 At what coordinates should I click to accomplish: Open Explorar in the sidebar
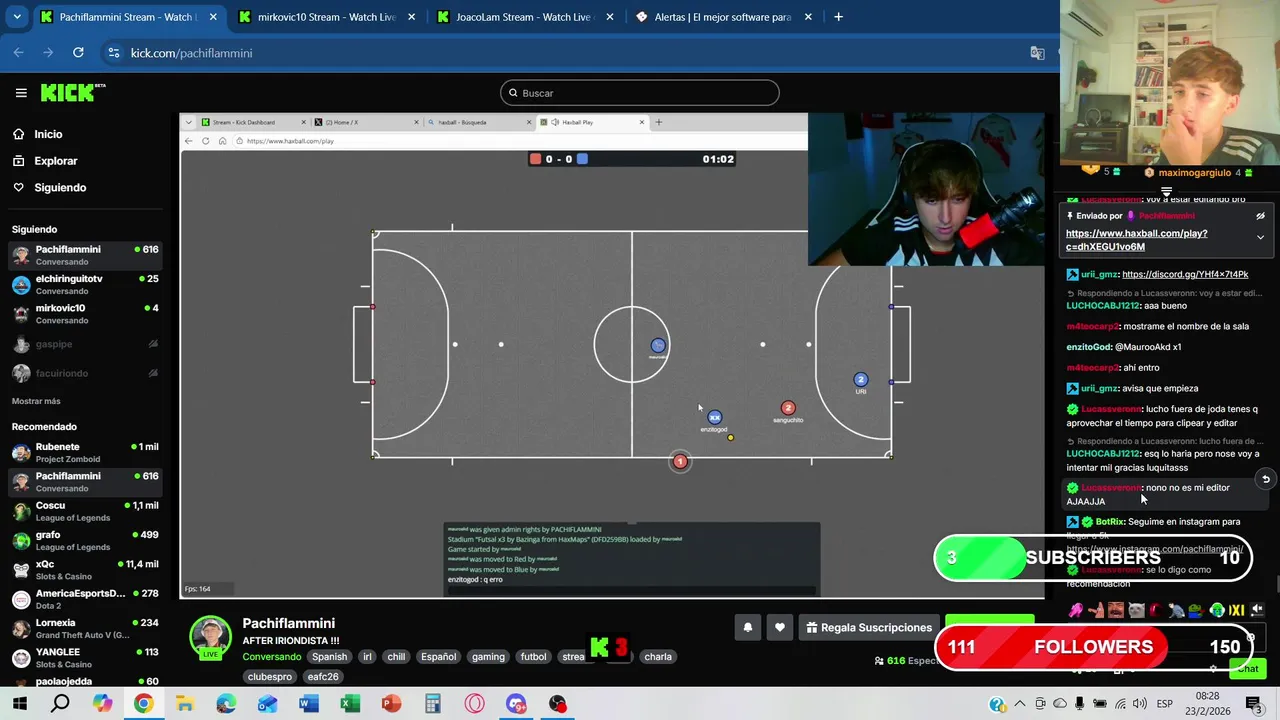click(55, 161)
